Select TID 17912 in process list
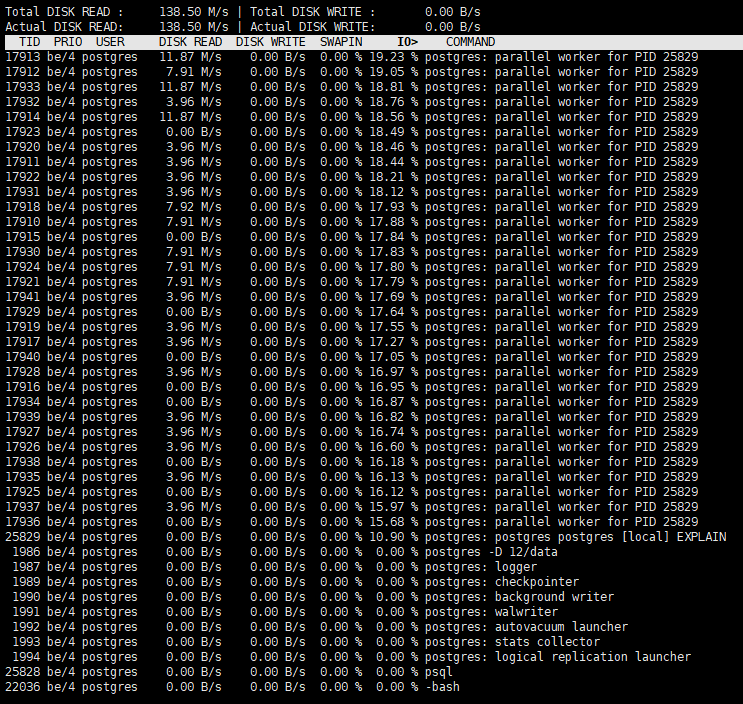The height and width of the screenshot is (704, 743). click(x=23, y=72)
